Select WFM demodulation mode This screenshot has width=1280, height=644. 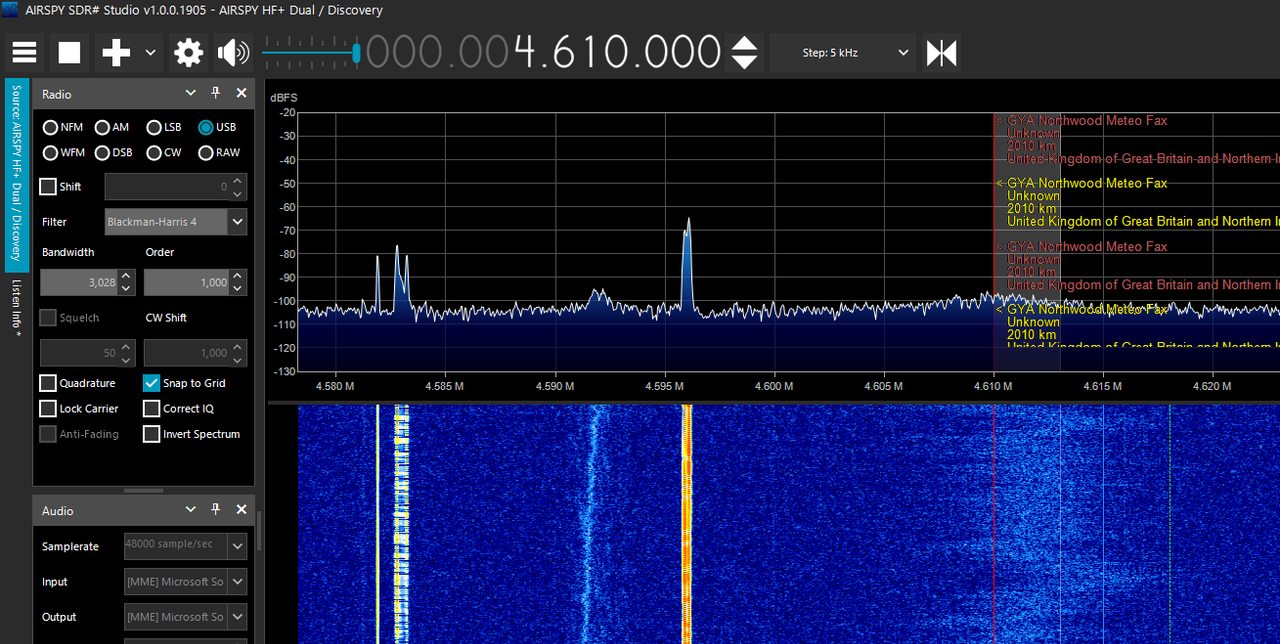click(x=64, y=153)
